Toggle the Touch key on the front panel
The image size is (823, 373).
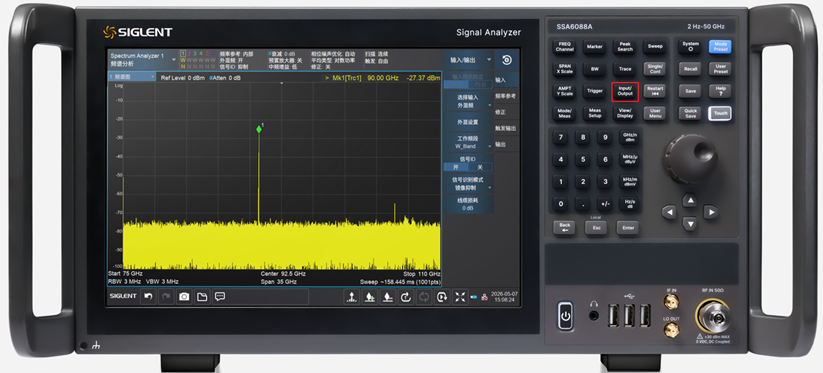click(x=720, y=113)
